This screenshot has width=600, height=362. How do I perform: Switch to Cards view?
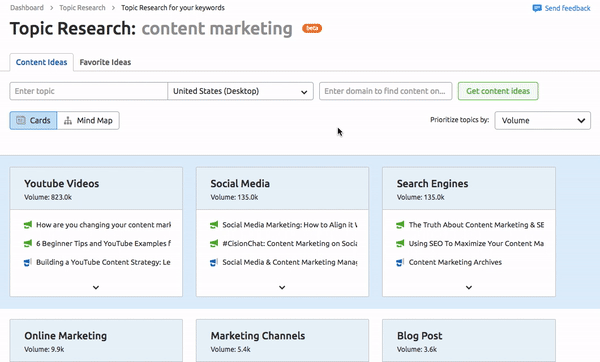[x=33, y=121]
